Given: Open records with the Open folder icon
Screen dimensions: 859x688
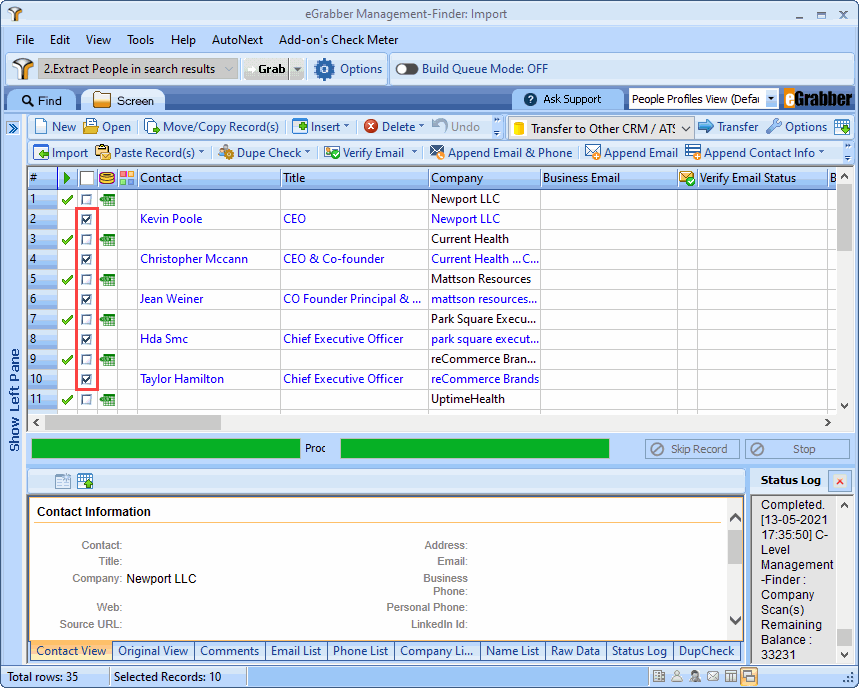Looking at the screenshot, I should [90, 127].
